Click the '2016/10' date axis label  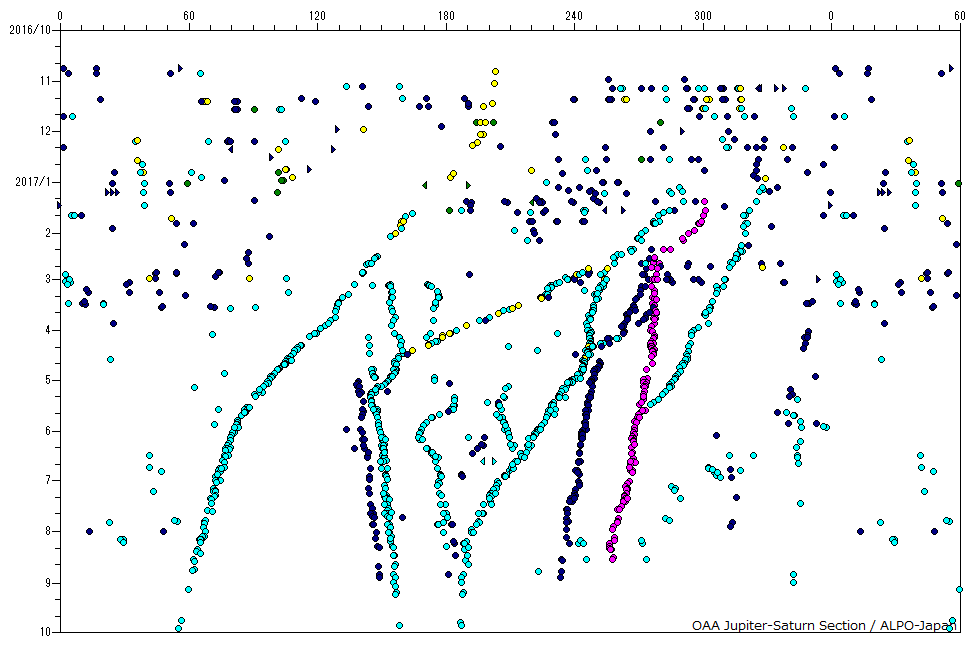30,30
